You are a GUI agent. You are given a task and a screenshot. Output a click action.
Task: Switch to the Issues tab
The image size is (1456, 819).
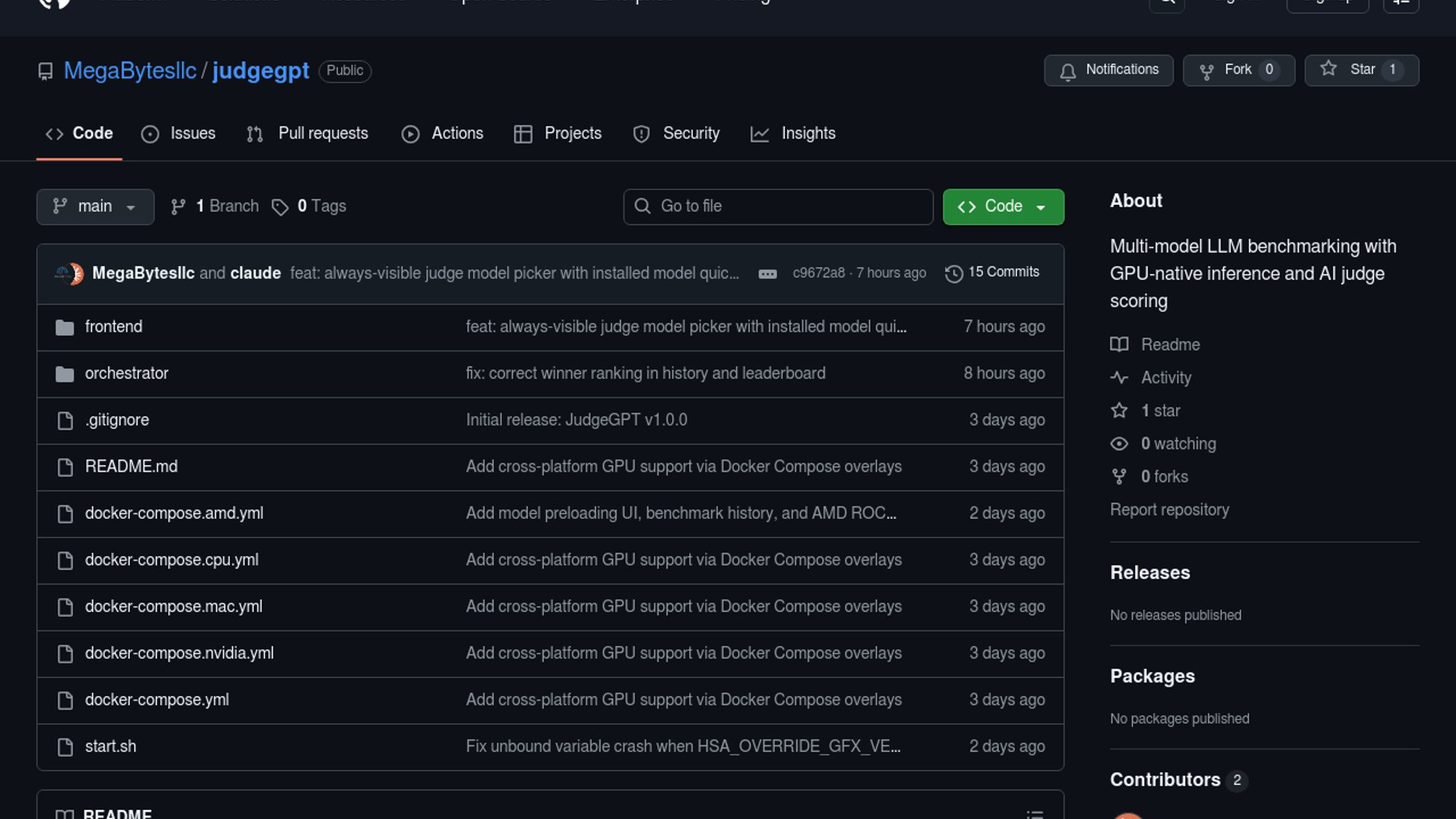click(179, 133)
